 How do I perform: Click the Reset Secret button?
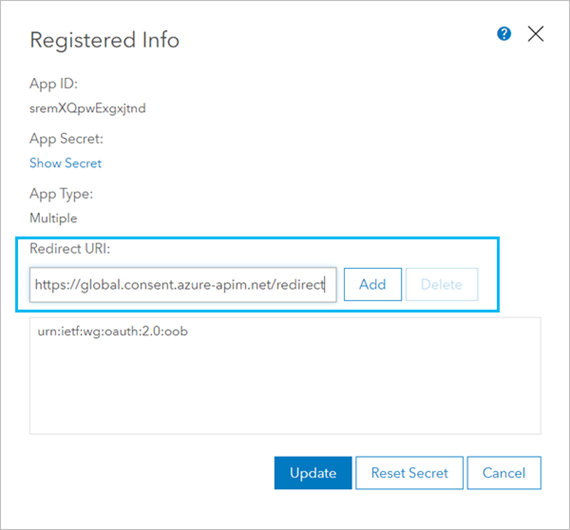click(x=409, y=473)
